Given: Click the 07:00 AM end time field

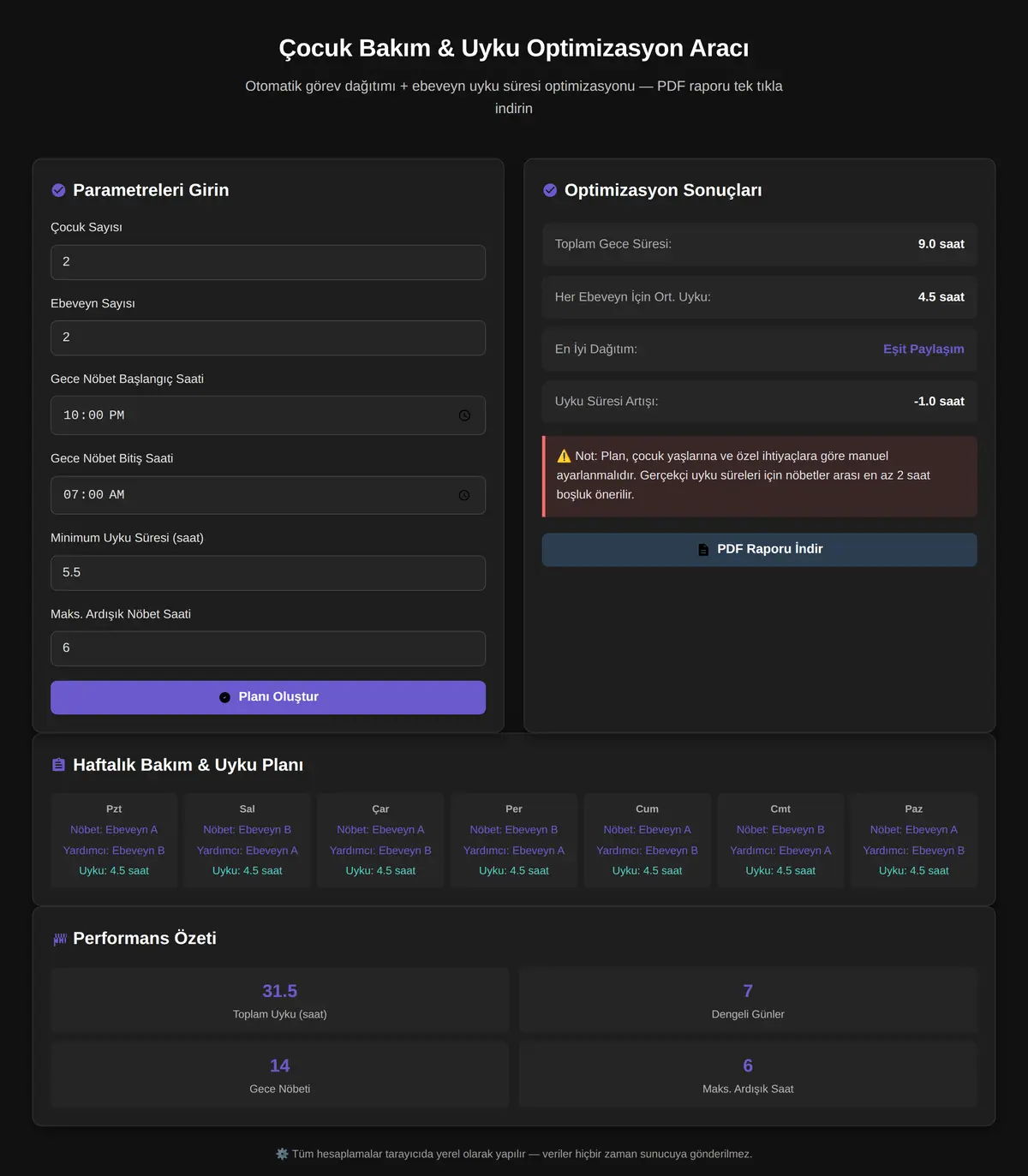Looking at the screenshot, I should [x=268, y=495].
